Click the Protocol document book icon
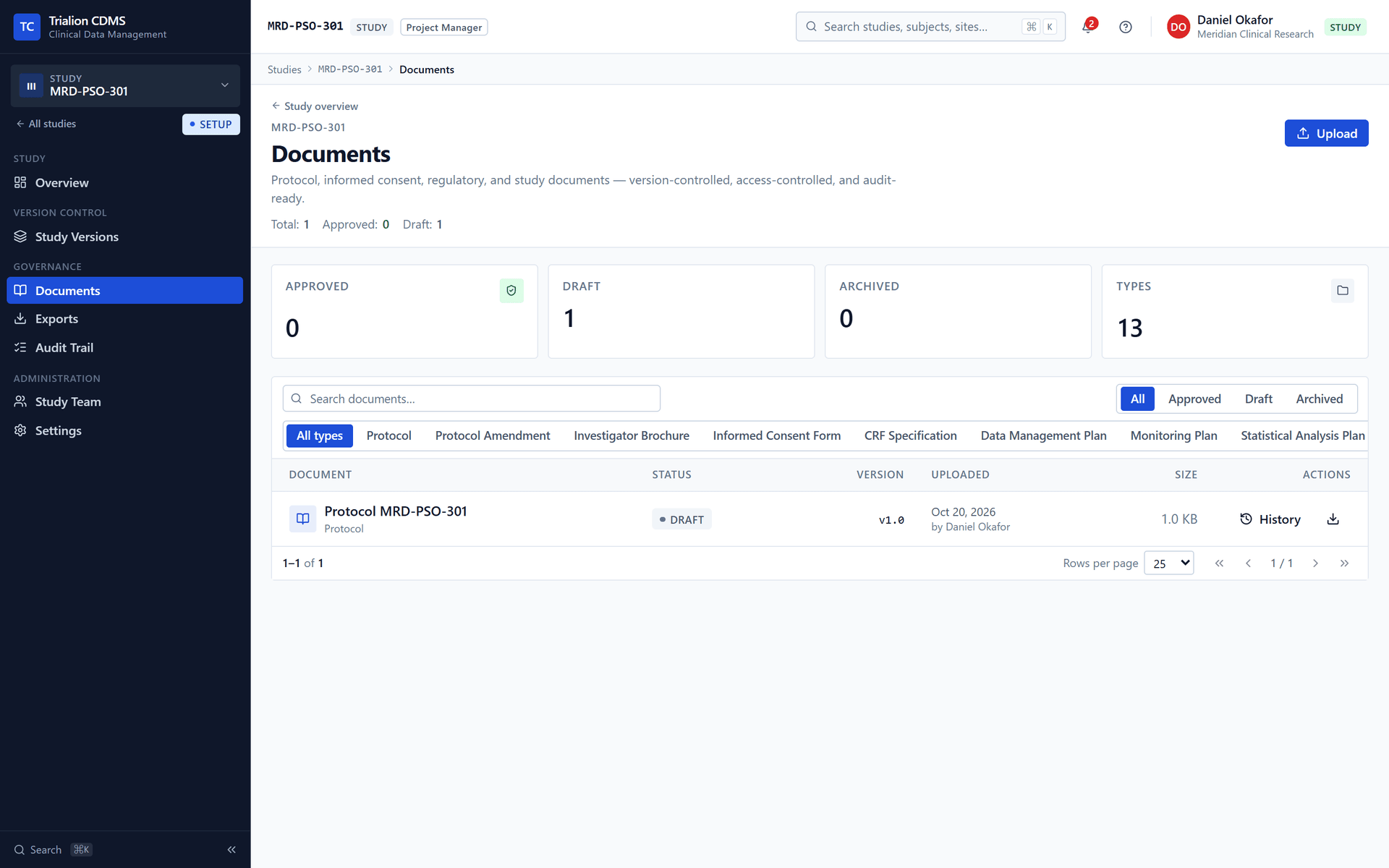Screen dimensions: 1389x868 click(x=302, y=519)
